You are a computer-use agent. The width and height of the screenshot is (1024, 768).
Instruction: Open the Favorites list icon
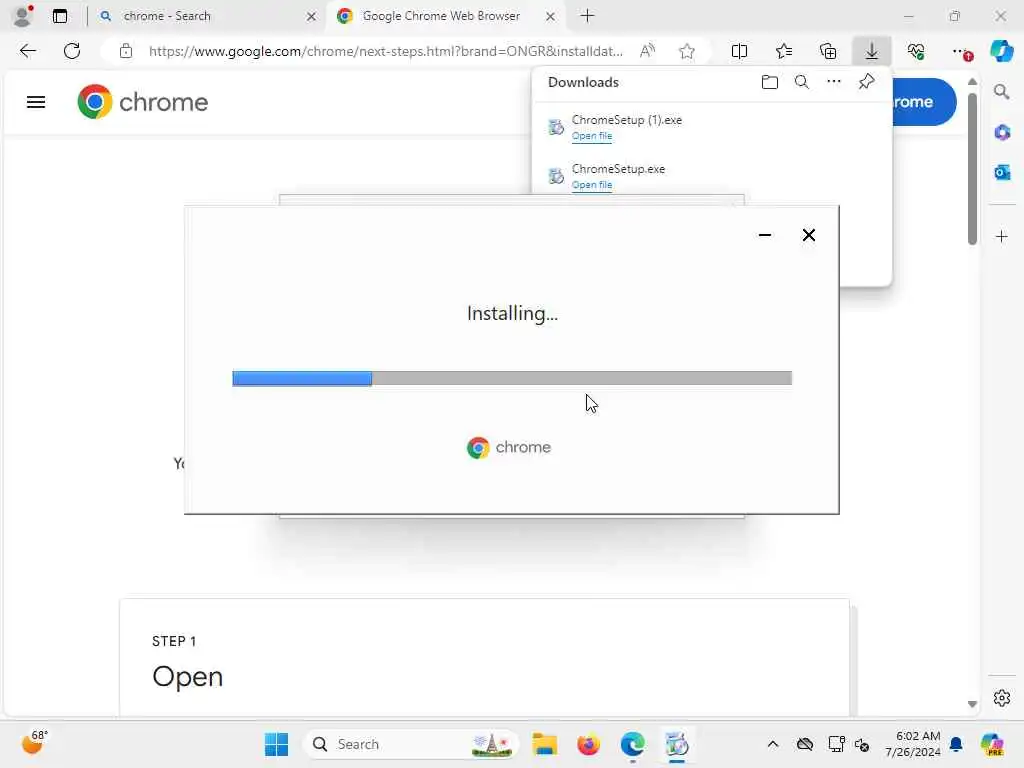point(784,51)
